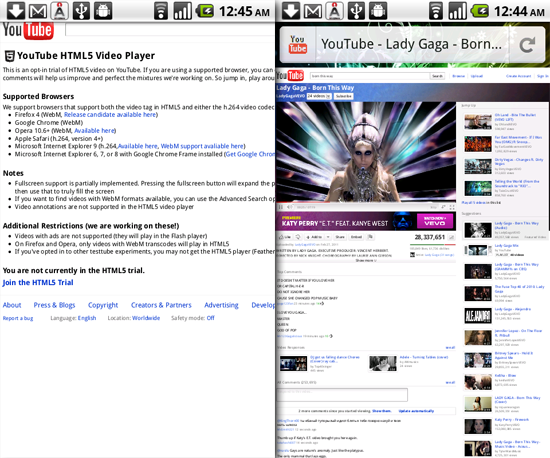Tap the signal bars icon in right status bar
This screenshot has height=458, width=550.
pyautogui.click(x=457, y=11)
